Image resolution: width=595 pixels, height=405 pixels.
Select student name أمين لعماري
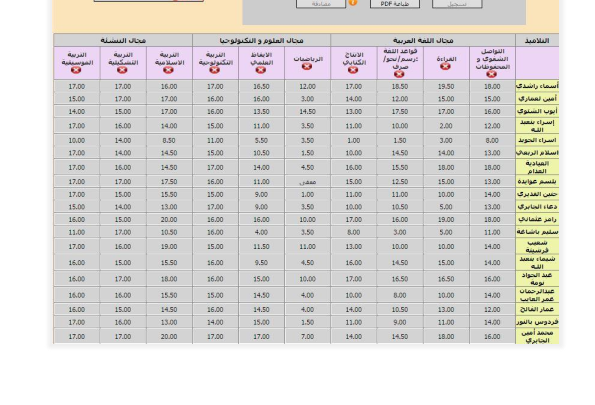point(537,99)
